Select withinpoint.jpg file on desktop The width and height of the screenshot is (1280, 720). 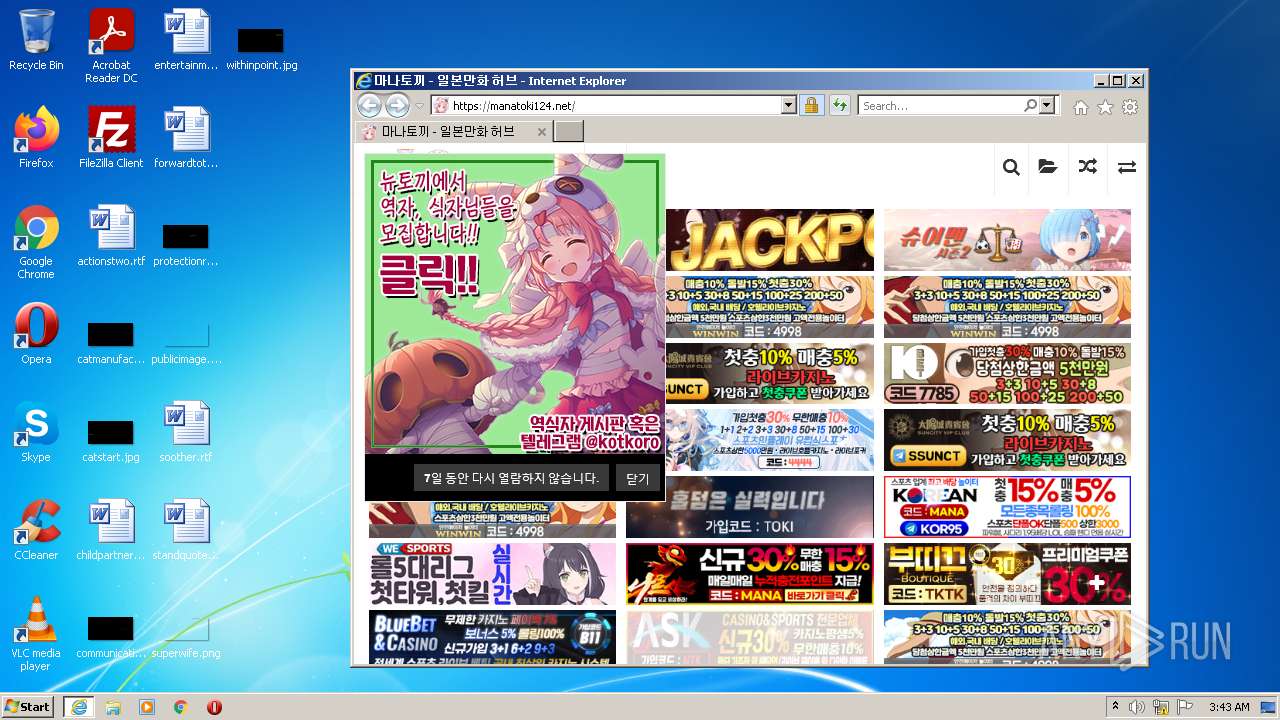pyautogui.click(x=261, y=46)
